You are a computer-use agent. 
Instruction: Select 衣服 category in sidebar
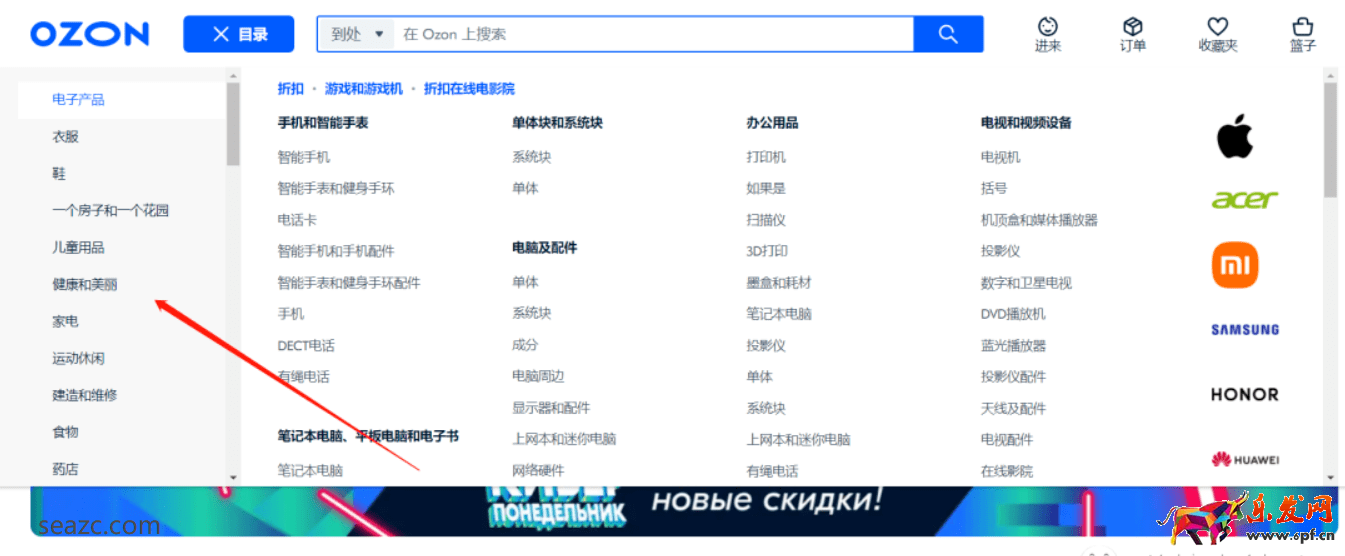(65, 136)
